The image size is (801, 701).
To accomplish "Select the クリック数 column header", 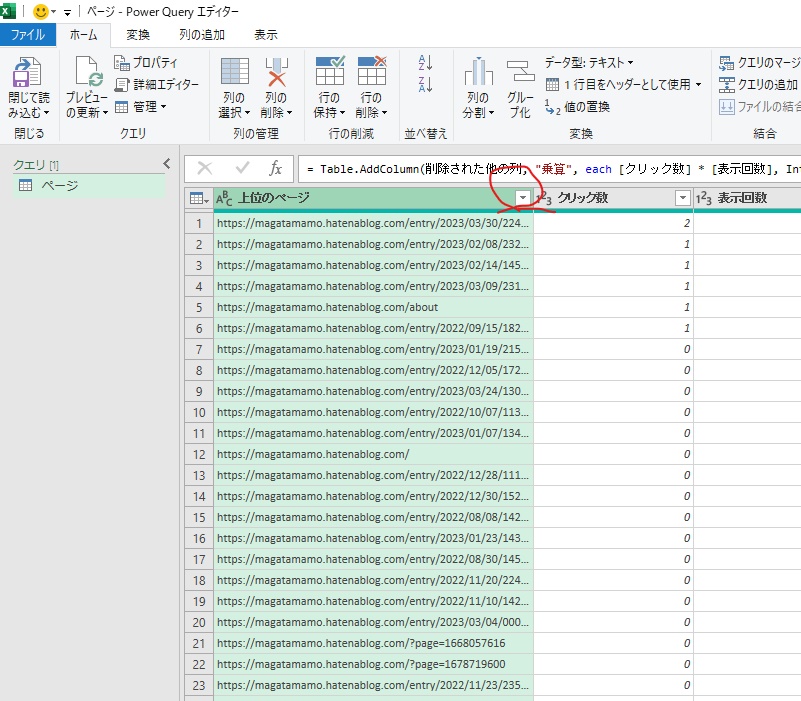I will tap(614, 198).
